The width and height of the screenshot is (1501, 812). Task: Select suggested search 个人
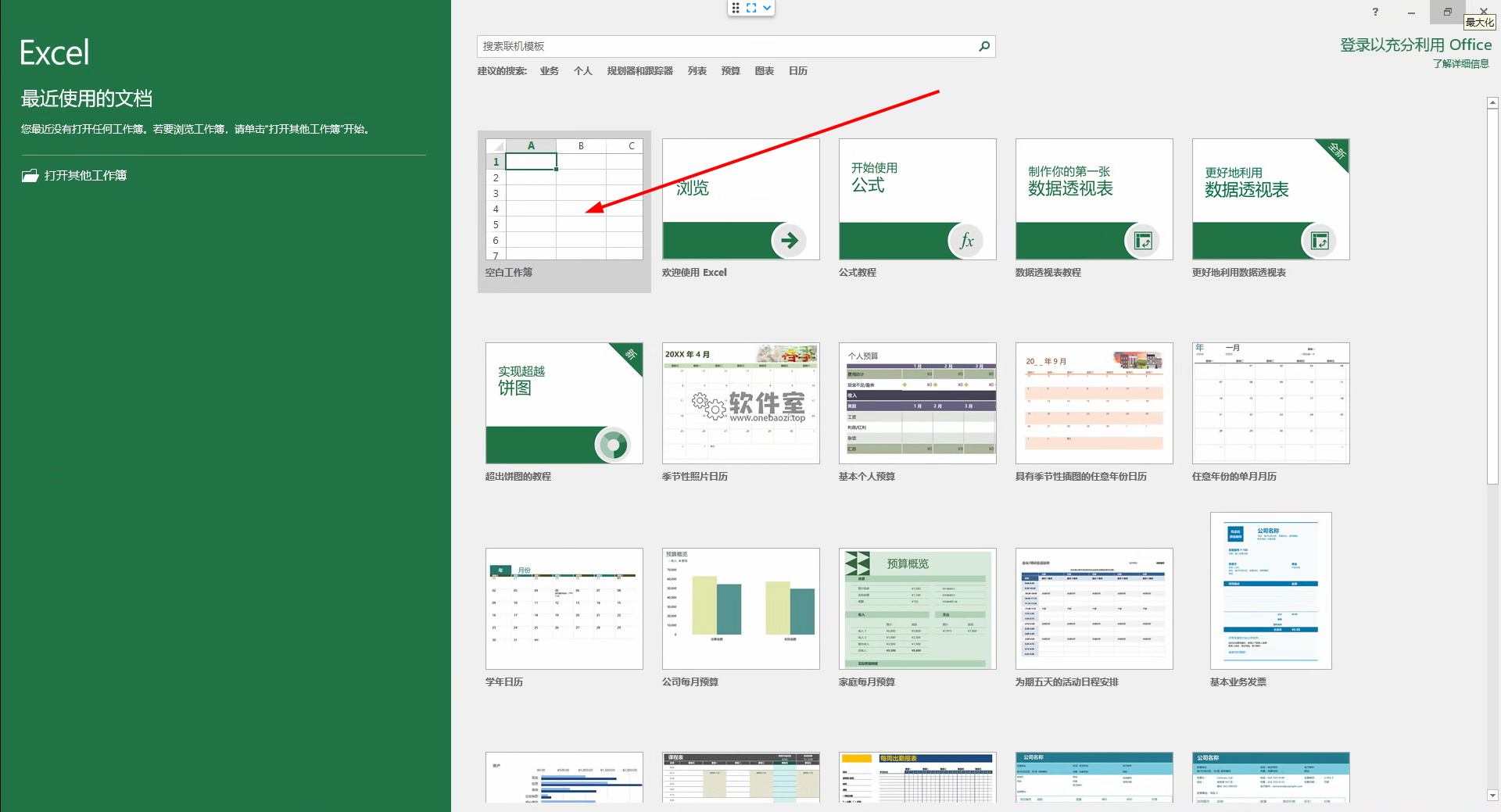[x=583, y=71]
